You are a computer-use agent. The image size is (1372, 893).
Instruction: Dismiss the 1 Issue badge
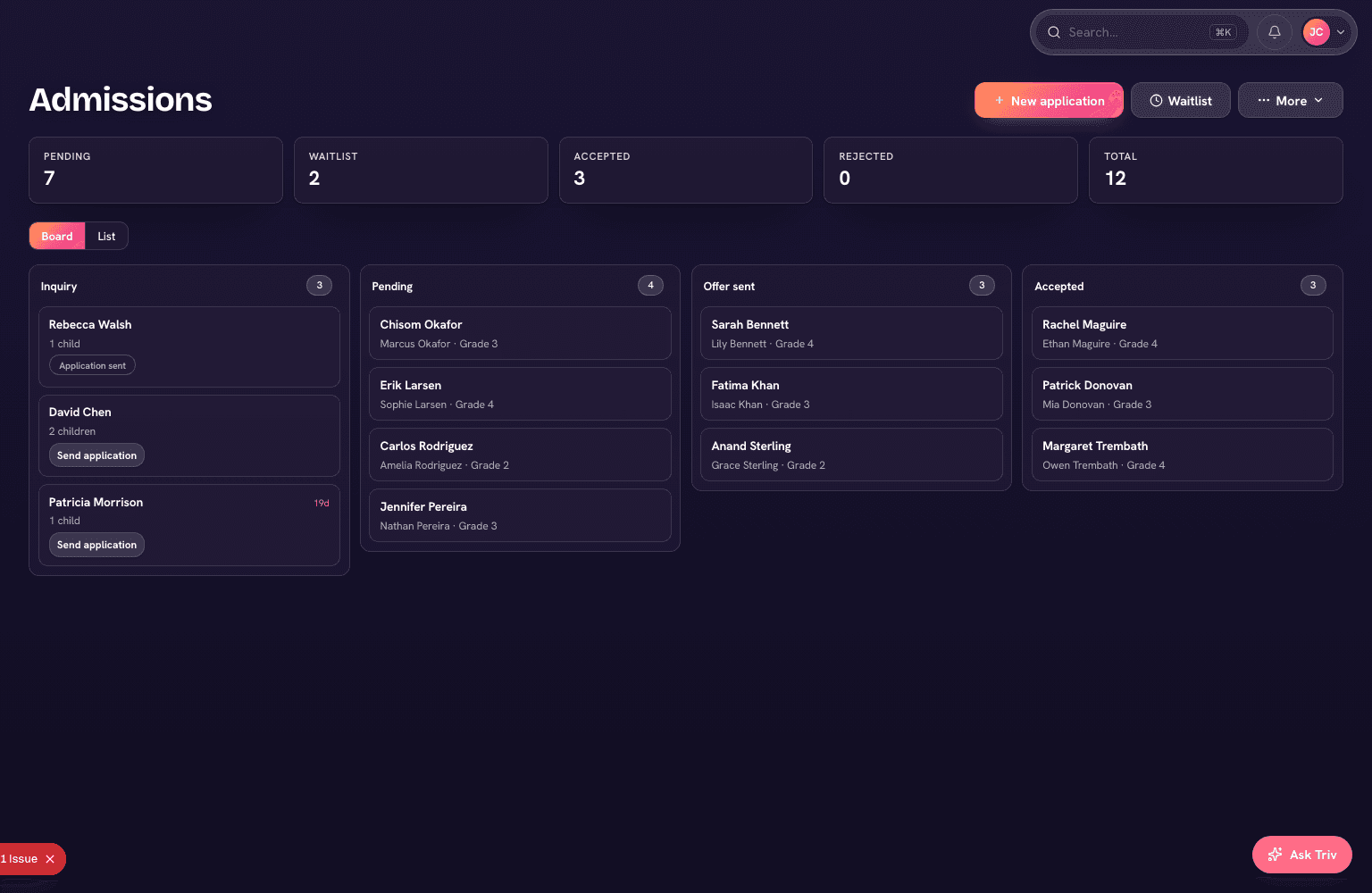(50, 859)
